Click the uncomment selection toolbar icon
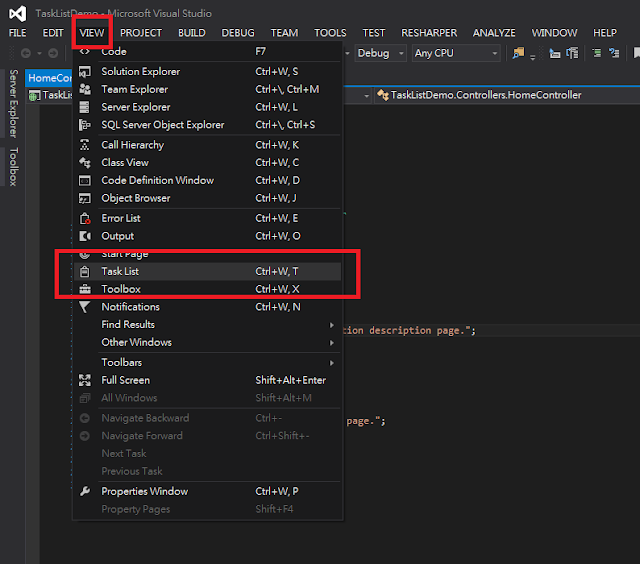640x564 pixels. [x=614, y=53]
